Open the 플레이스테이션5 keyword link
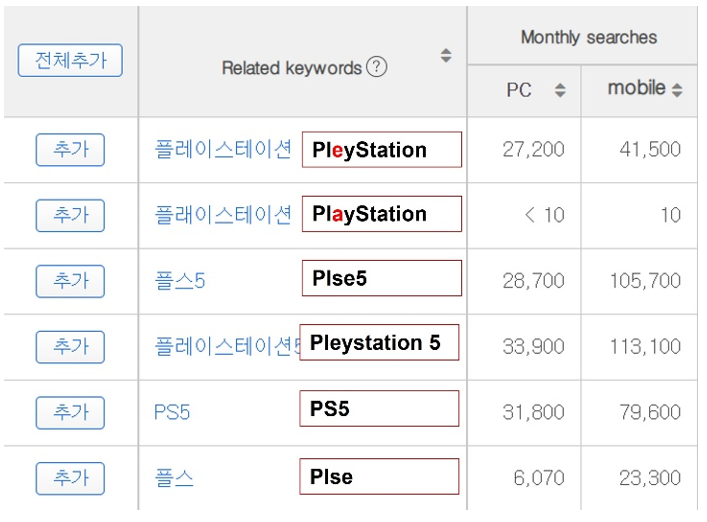This screenshot has height=522, width=707. tap(227, 346)
